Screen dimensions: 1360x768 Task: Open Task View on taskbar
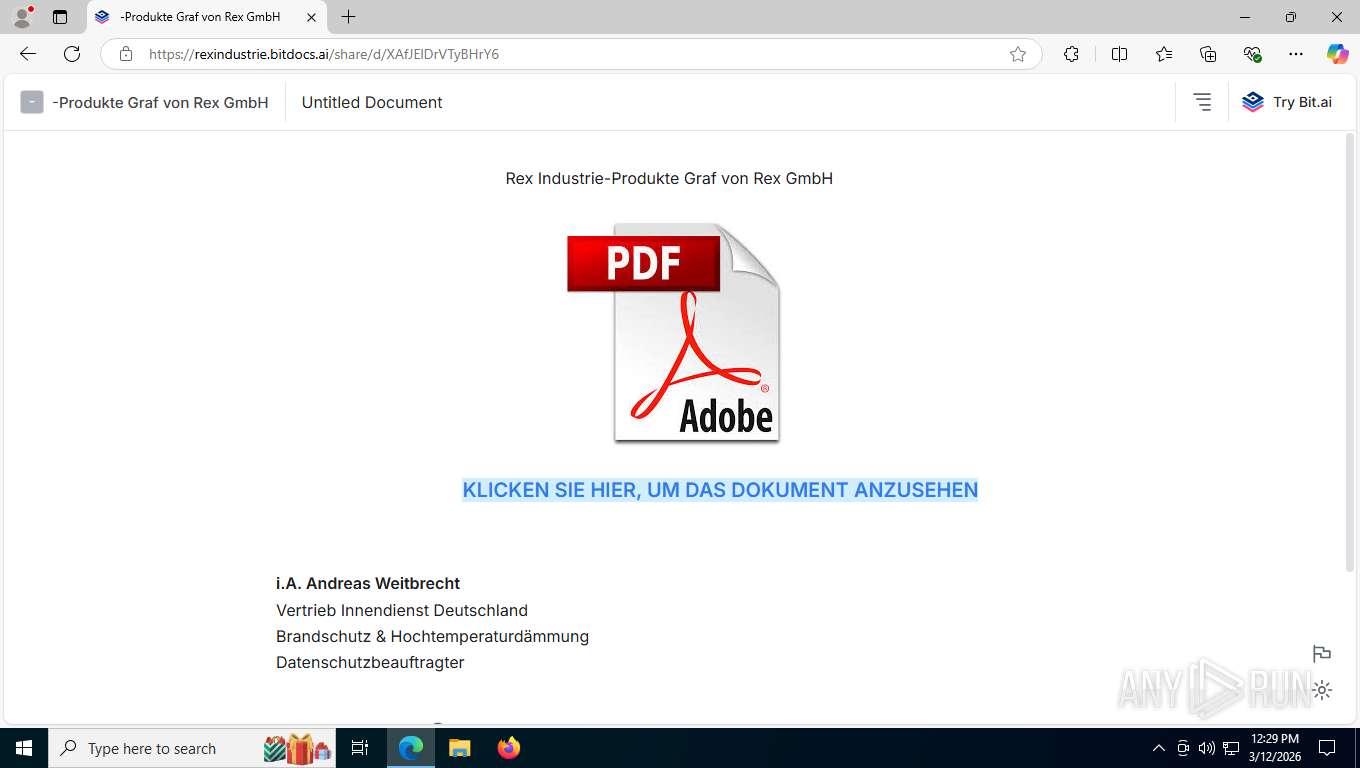click(360, 748)
